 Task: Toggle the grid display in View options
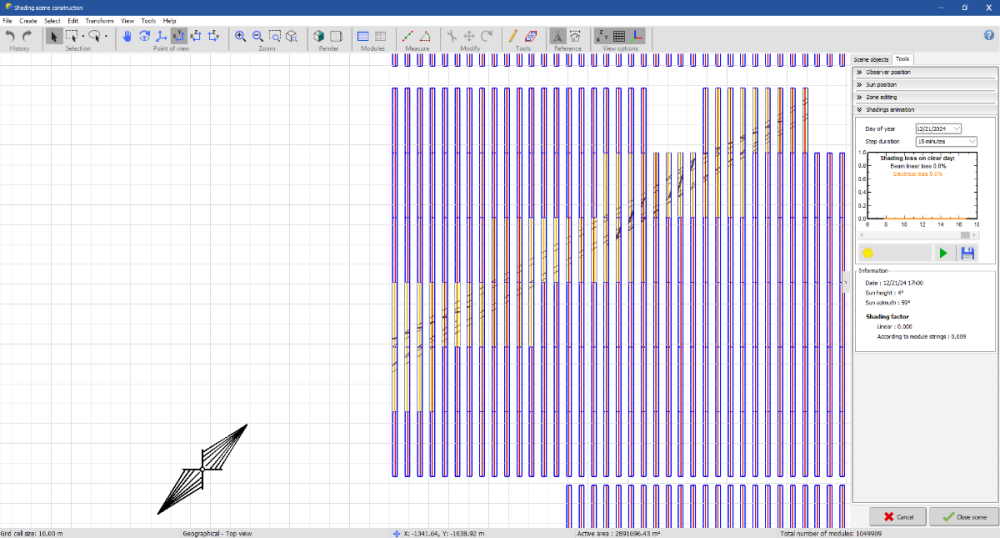pyautogui.click(x=619, y=36)
